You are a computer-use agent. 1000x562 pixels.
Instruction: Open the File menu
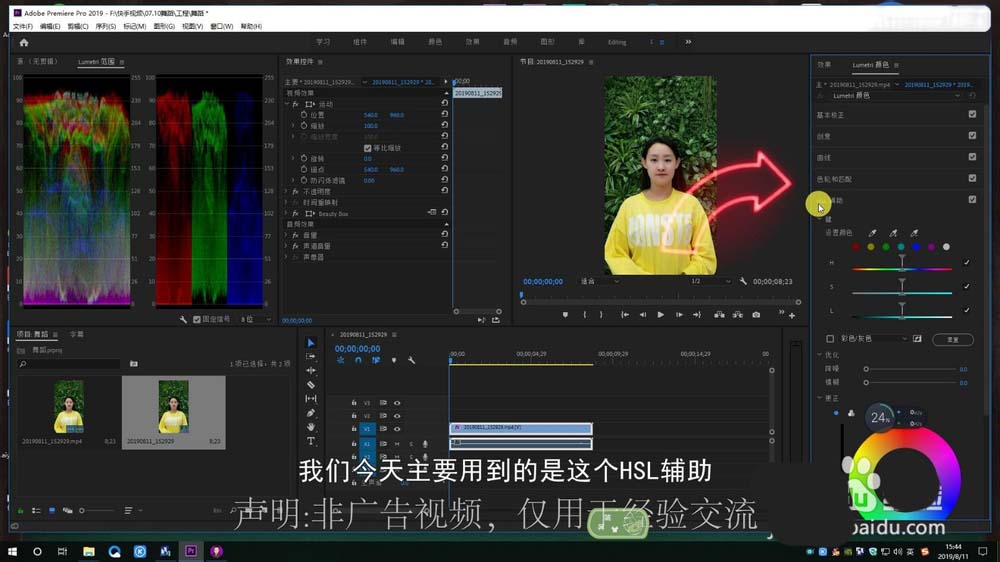tap(22, 26)
